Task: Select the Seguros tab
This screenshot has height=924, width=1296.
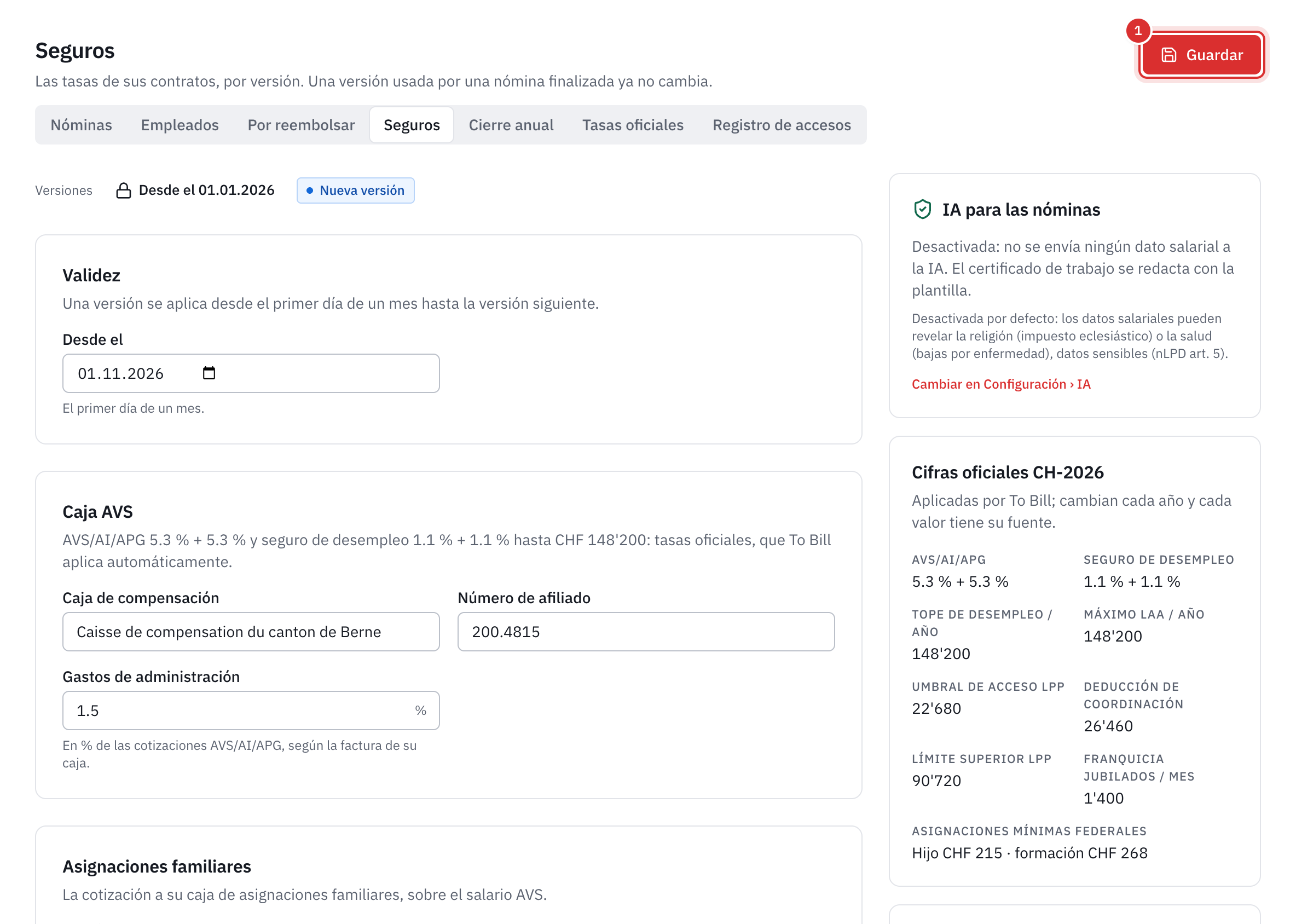Action: click(x=412, y=125)
